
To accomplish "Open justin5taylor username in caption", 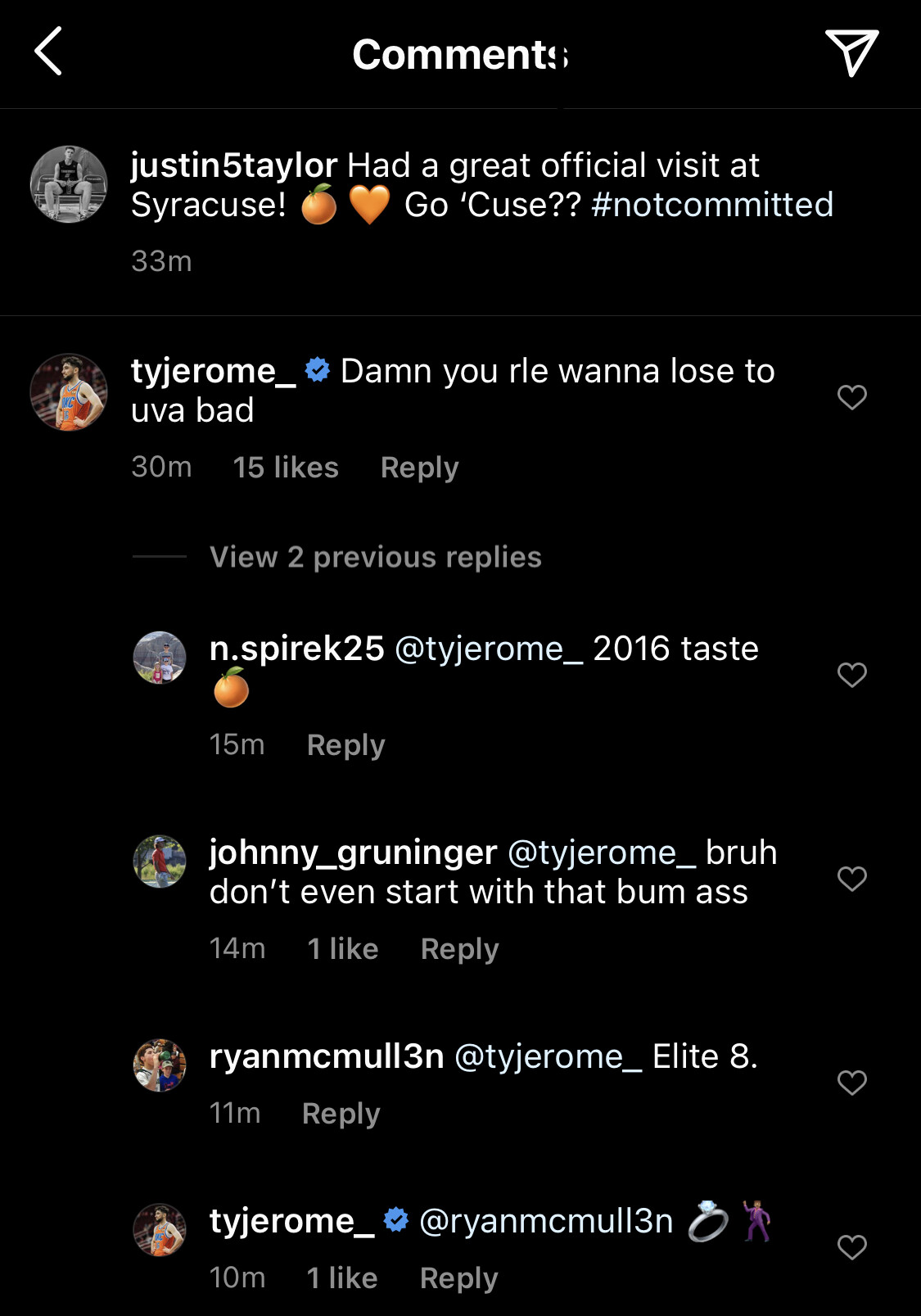I will point(234,165).
